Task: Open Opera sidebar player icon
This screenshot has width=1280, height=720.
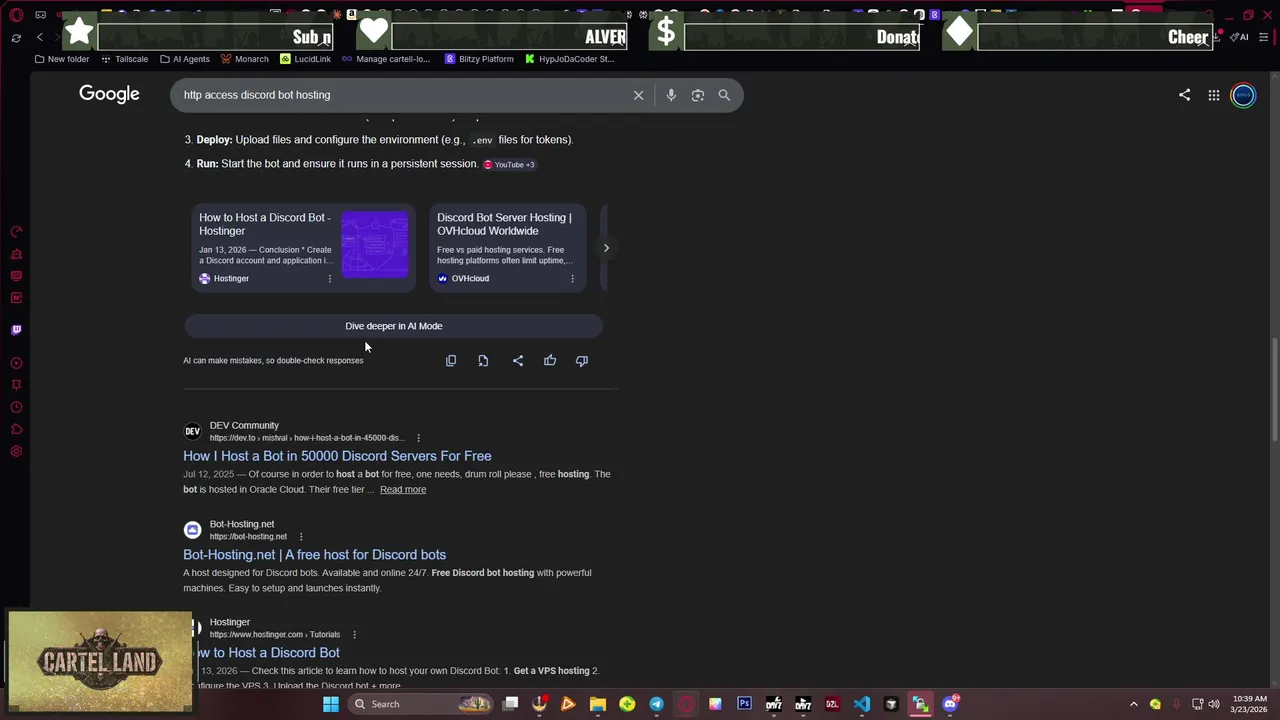Action: click(x=16, y=363)
